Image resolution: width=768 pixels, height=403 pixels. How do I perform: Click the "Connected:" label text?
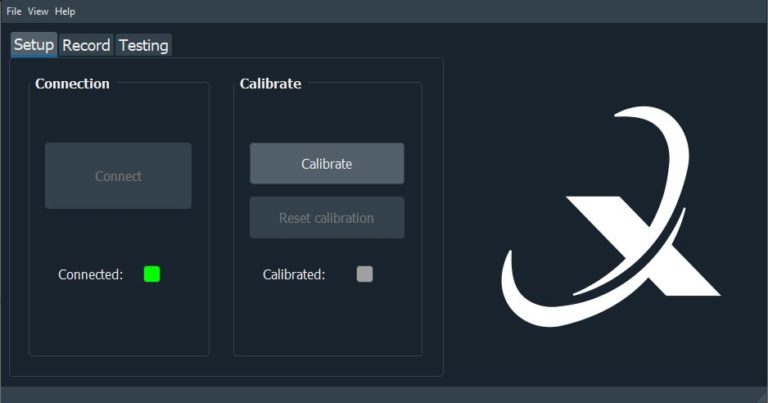point(91,274)
